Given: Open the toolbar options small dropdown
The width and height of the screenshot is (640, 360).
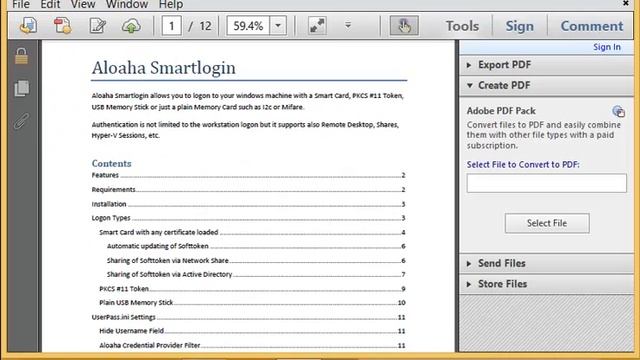Looking at the screenshot, I should 348,25.
